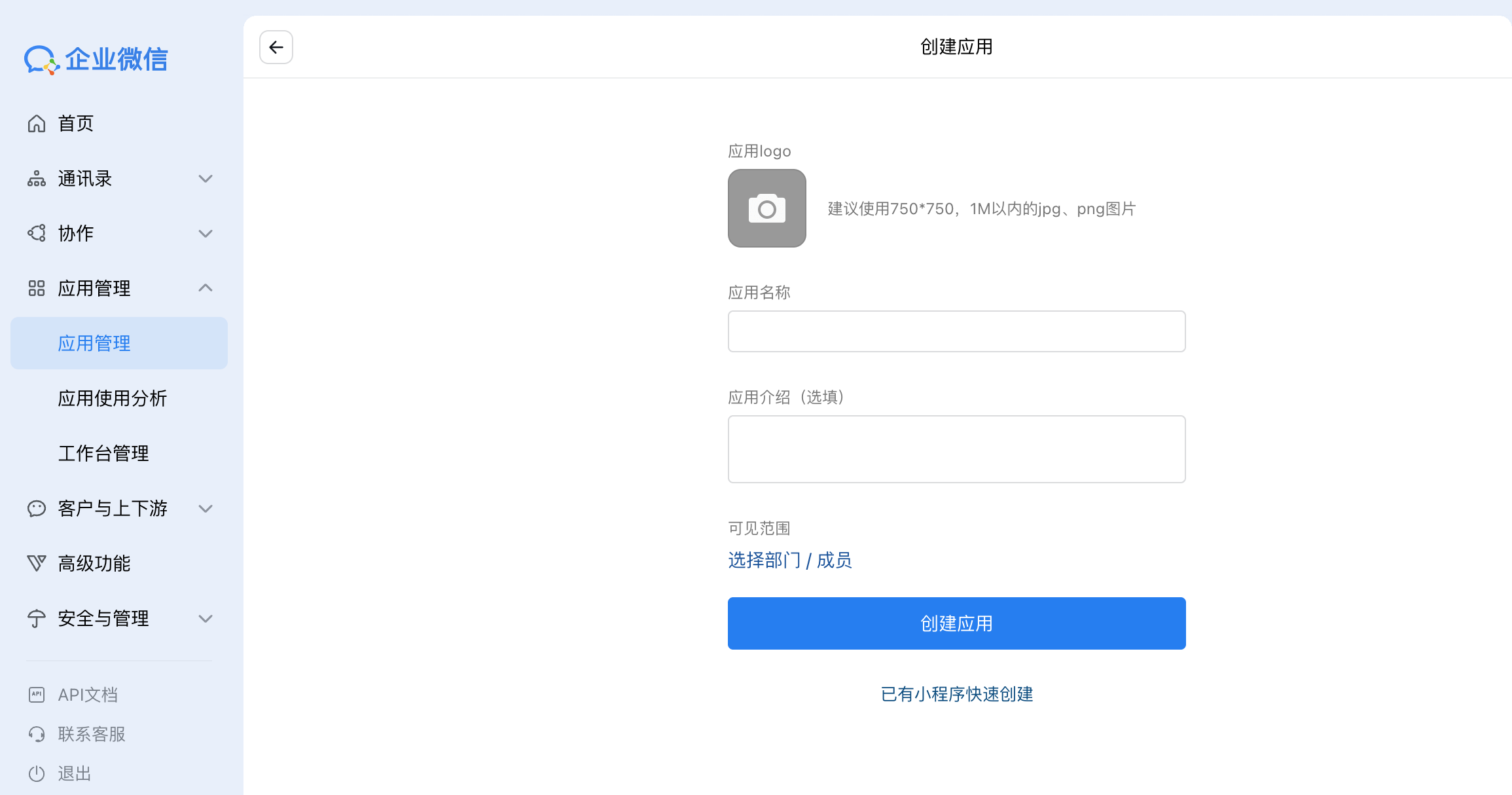Click the 企业微信 logo

pos(96,60)
